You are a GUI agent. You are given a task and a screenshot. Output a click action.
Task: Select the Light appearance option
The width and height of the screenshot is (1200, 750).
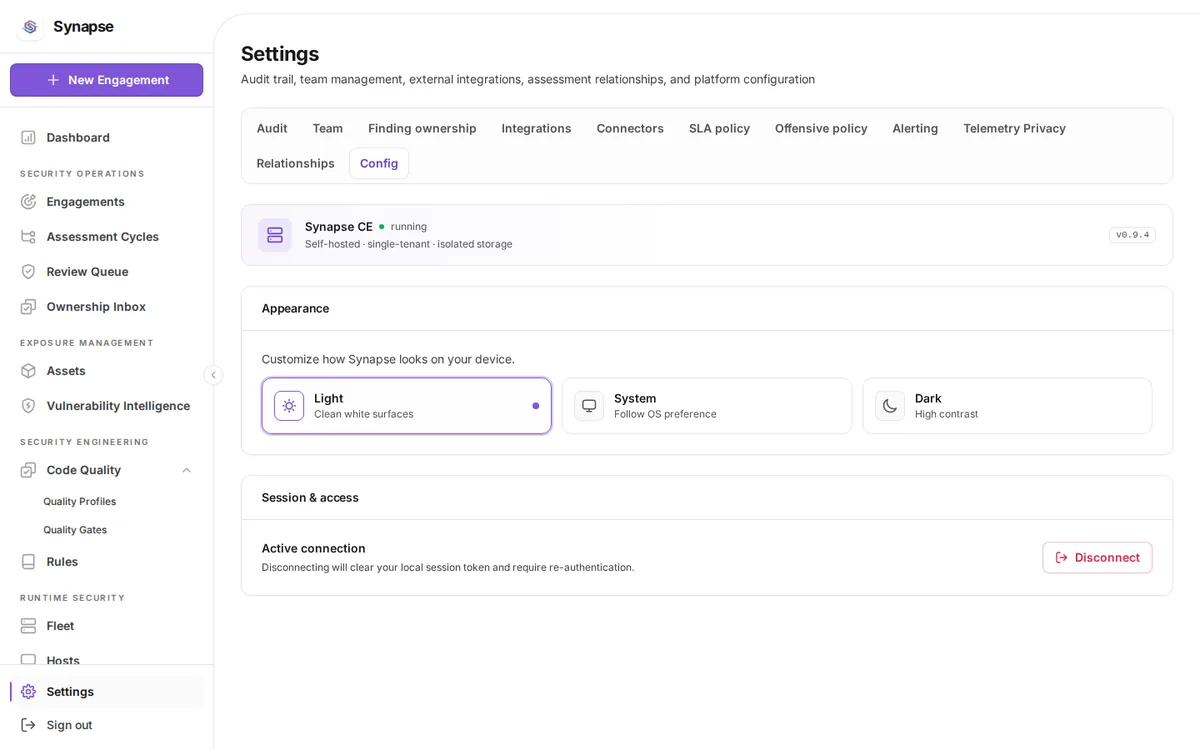tap(407, 405)
